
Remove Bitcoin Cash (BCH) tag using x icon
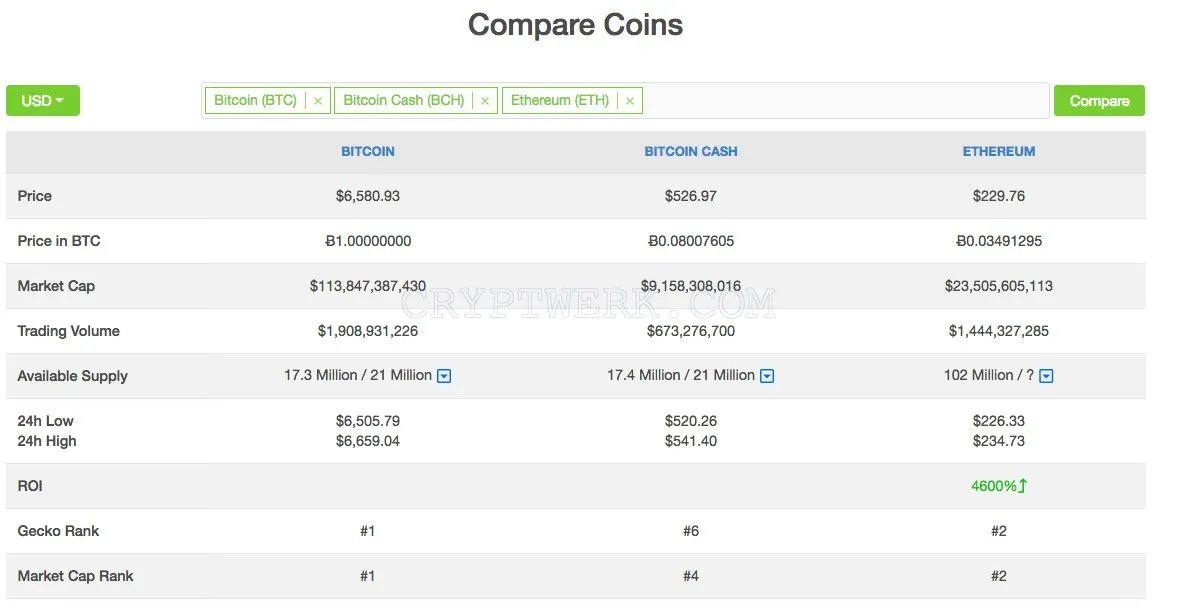pyautogui.click(x=485, y=101)
